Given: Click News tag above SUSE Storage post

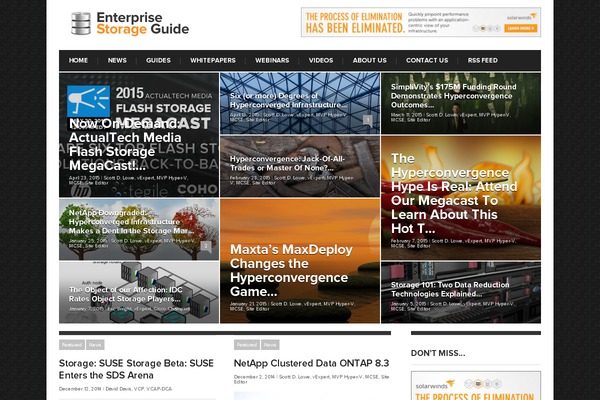Looking at the screenshot, I should [x=95, y=345].
